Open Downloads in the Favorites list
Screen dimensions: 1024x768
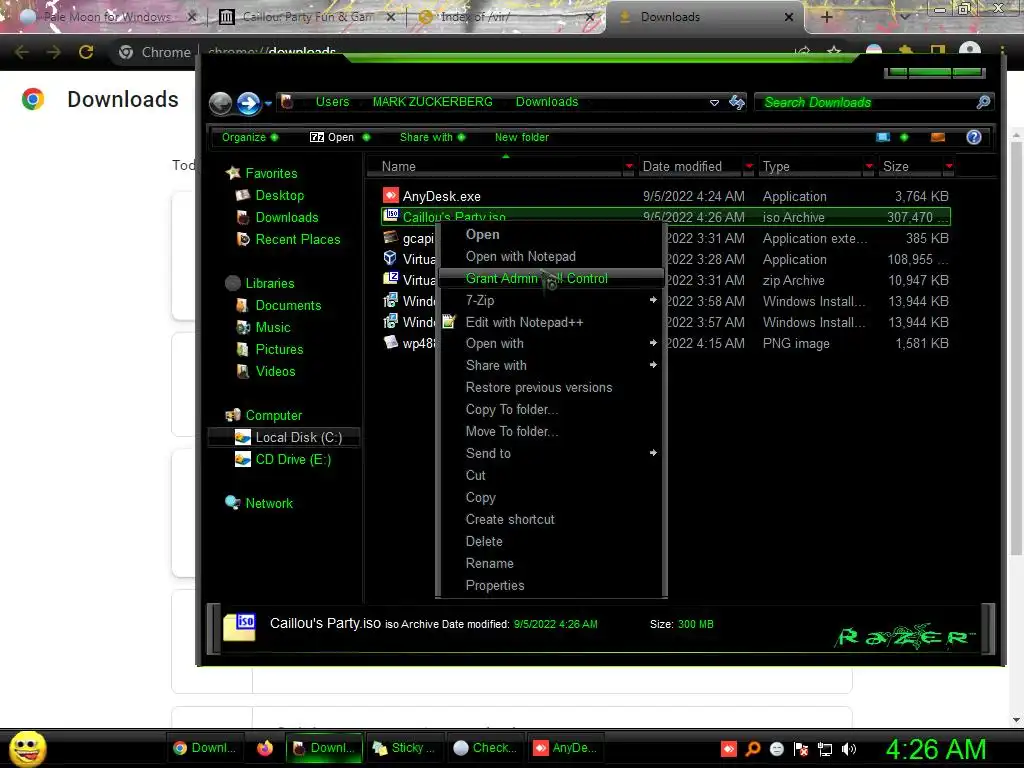click(x=287, y=217)
